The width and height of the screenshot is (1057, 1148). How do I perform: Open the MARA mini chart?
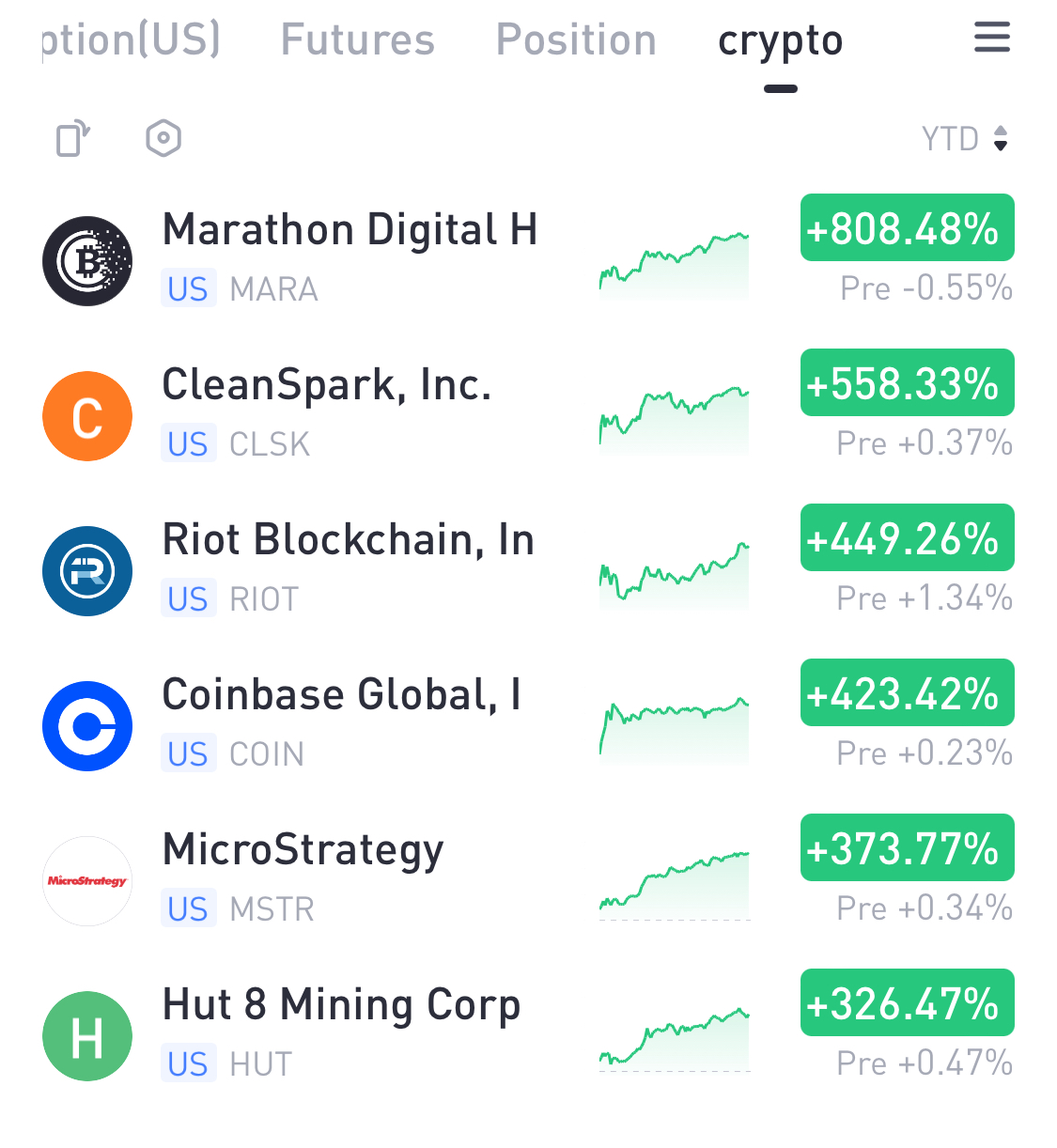(675, 264)
